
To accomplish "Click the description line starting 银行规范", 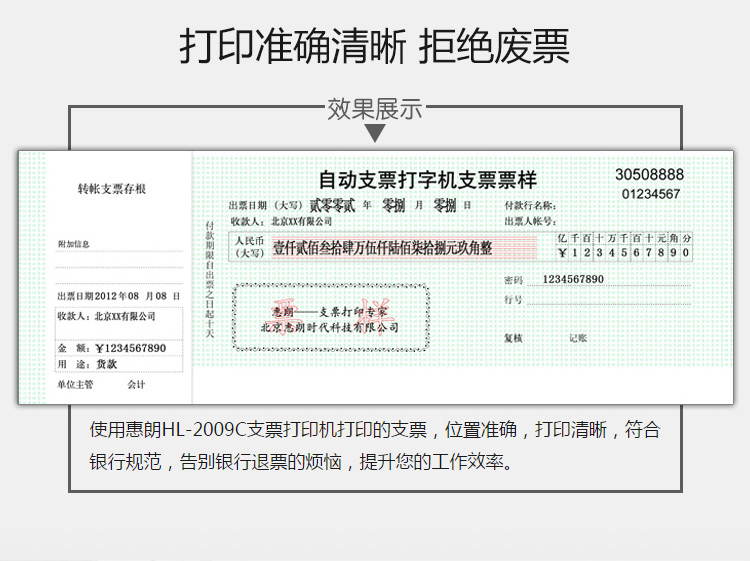I will coord(301,462).
